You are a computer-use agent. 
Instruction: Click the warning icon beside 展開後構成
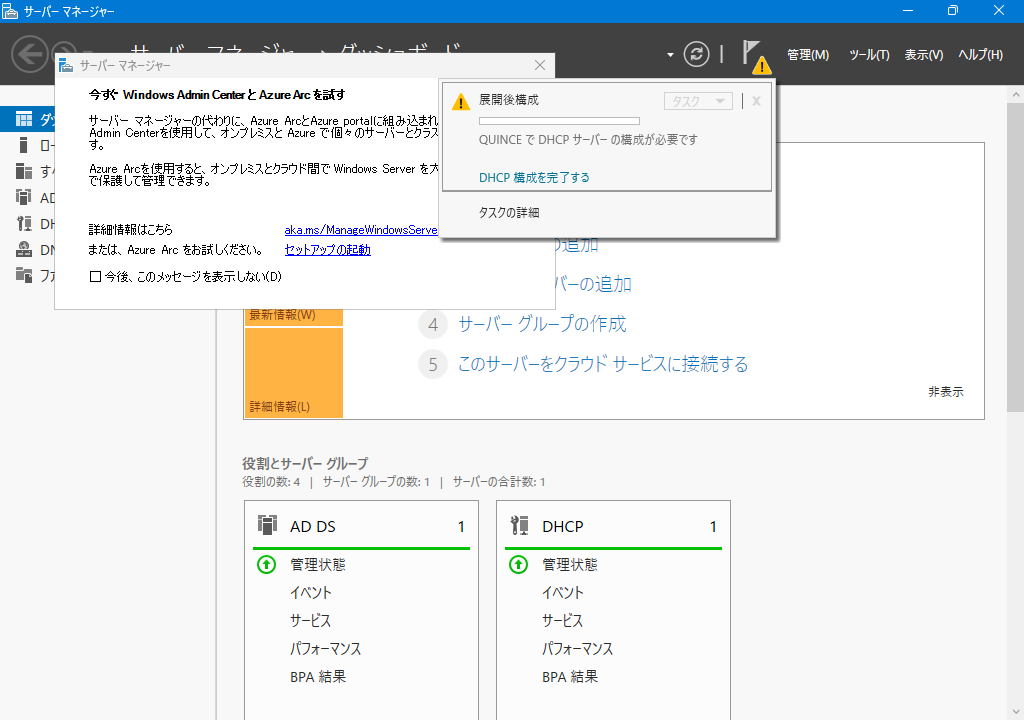pos(460,102)
